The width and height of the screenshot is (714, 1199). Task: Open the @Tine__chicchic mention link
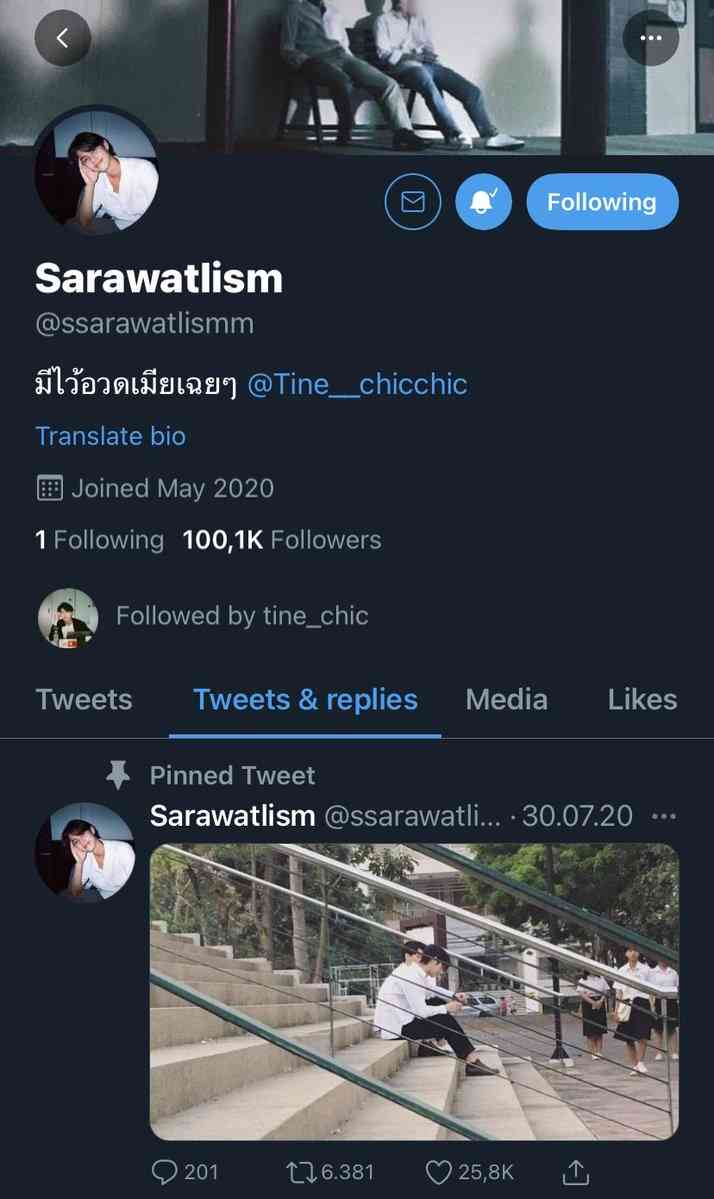click(357, 385)
